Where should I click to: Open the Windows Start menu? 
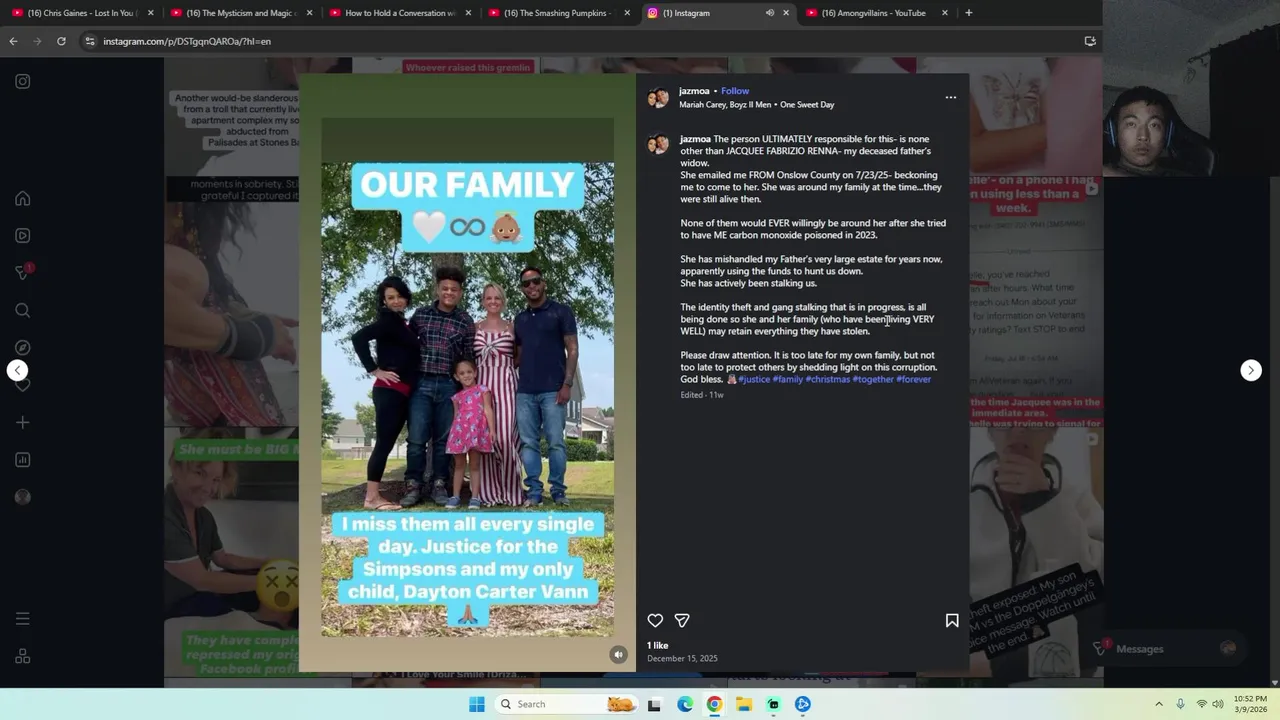pos(477,704)
